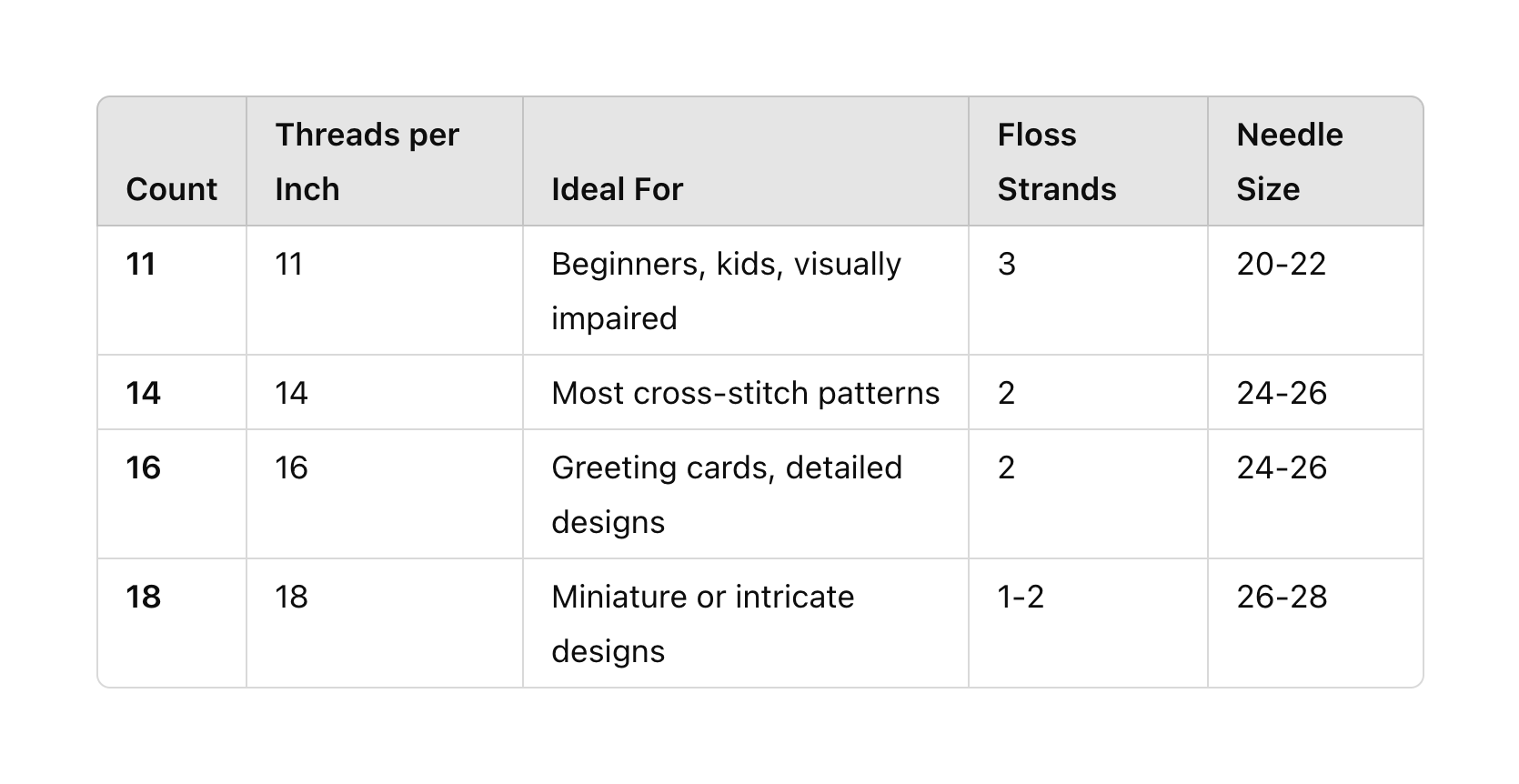Click the bold 11 in the Count column
The height and width of the screenshot is (784, 1519).
[141, 264]
